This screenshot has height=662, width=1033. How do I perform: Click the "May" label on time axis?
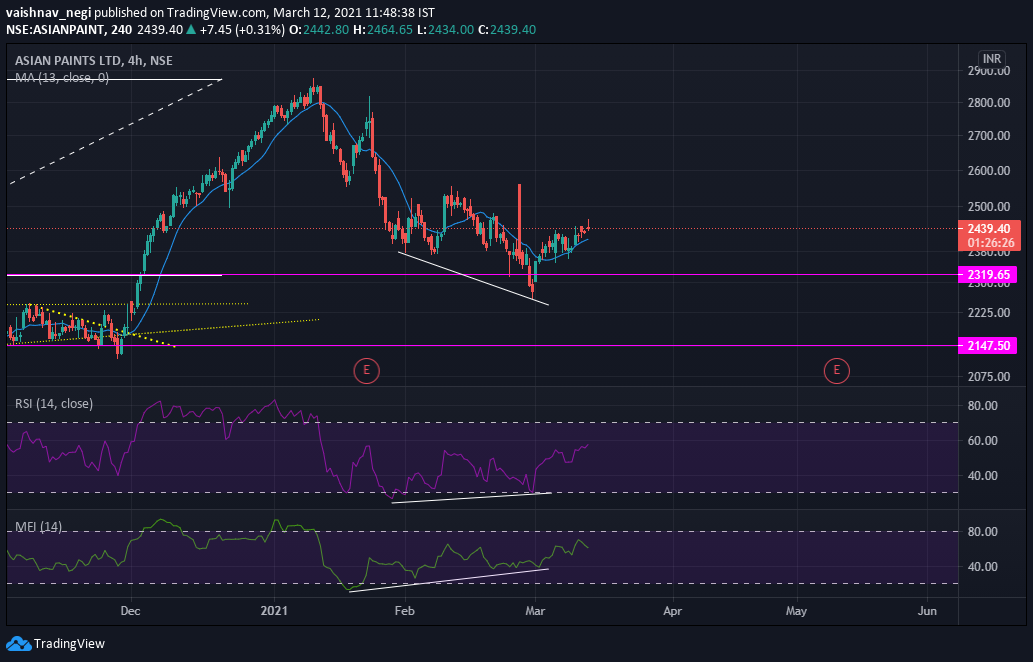[x=796, y=611]
